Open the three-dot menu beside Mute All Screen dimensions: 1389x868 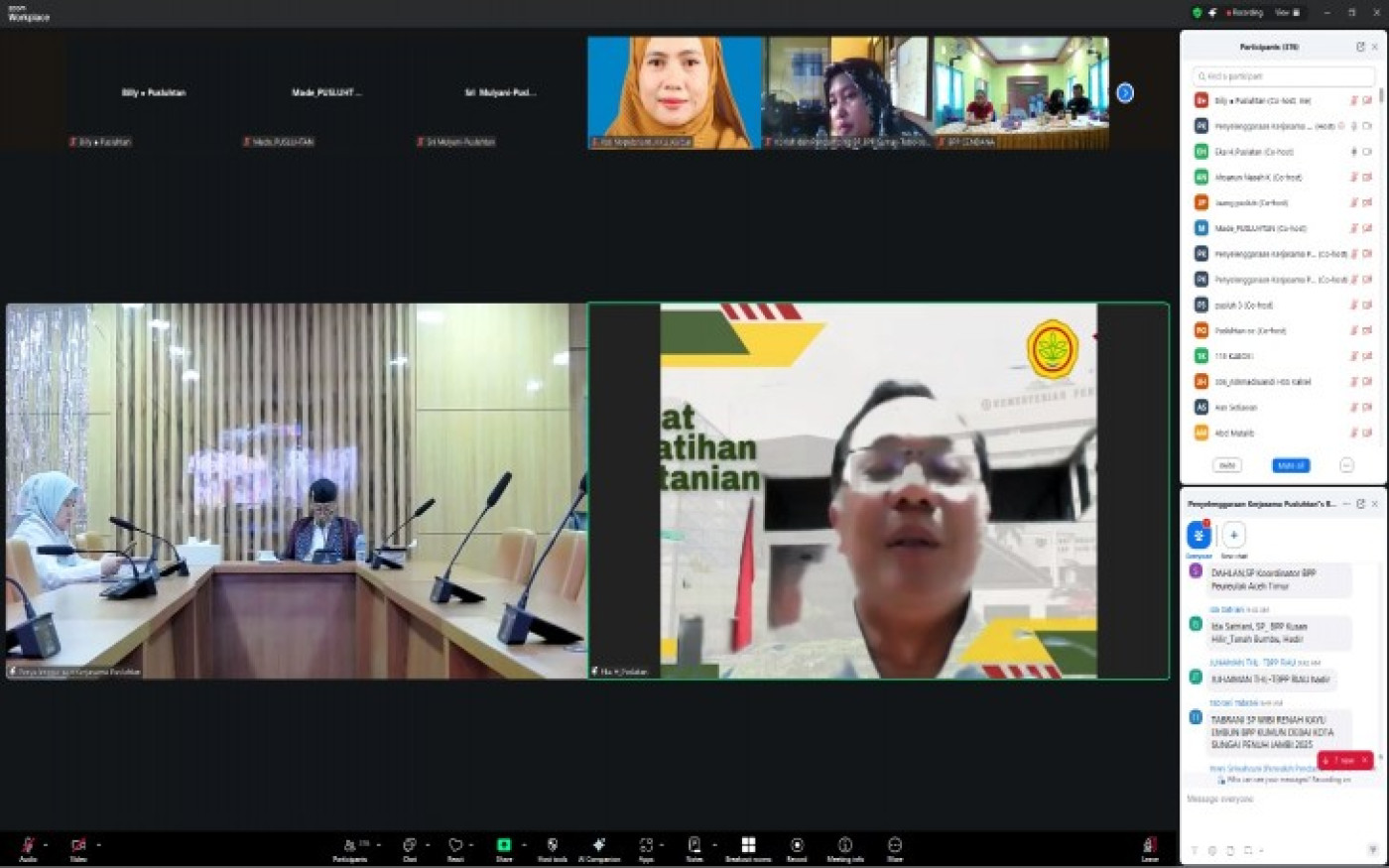pyautogui.click(x=1346, y=465)
